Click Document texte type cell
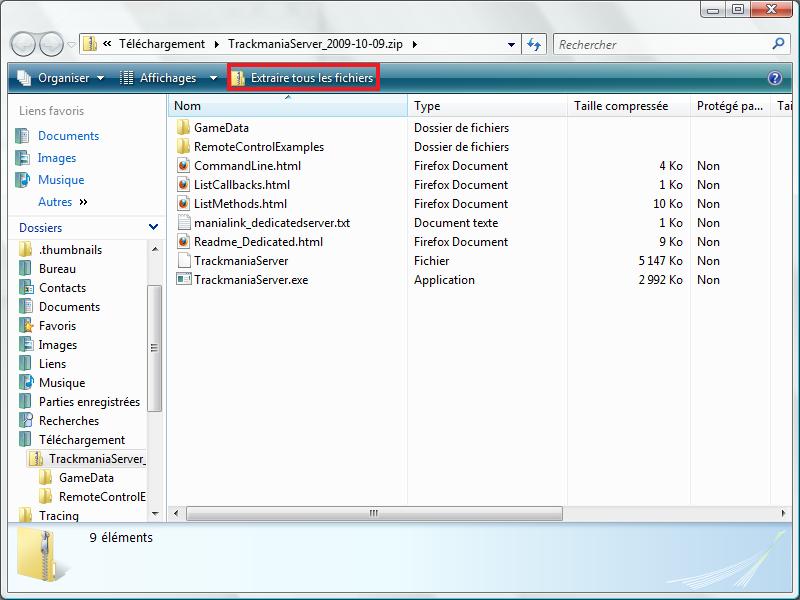This screenshot has width=800, height=600. (456, 222)
